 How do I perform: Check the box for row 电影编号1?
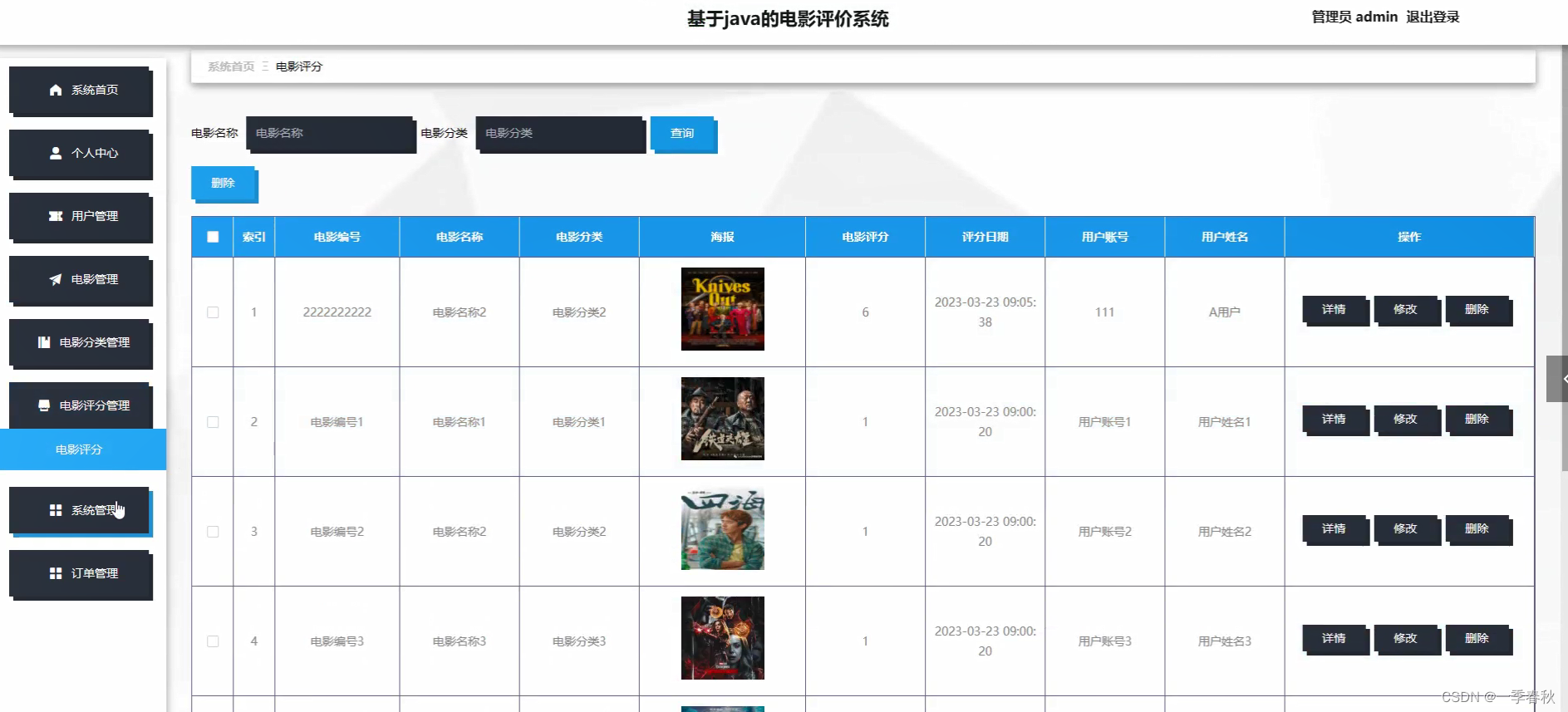coord(213,422)
